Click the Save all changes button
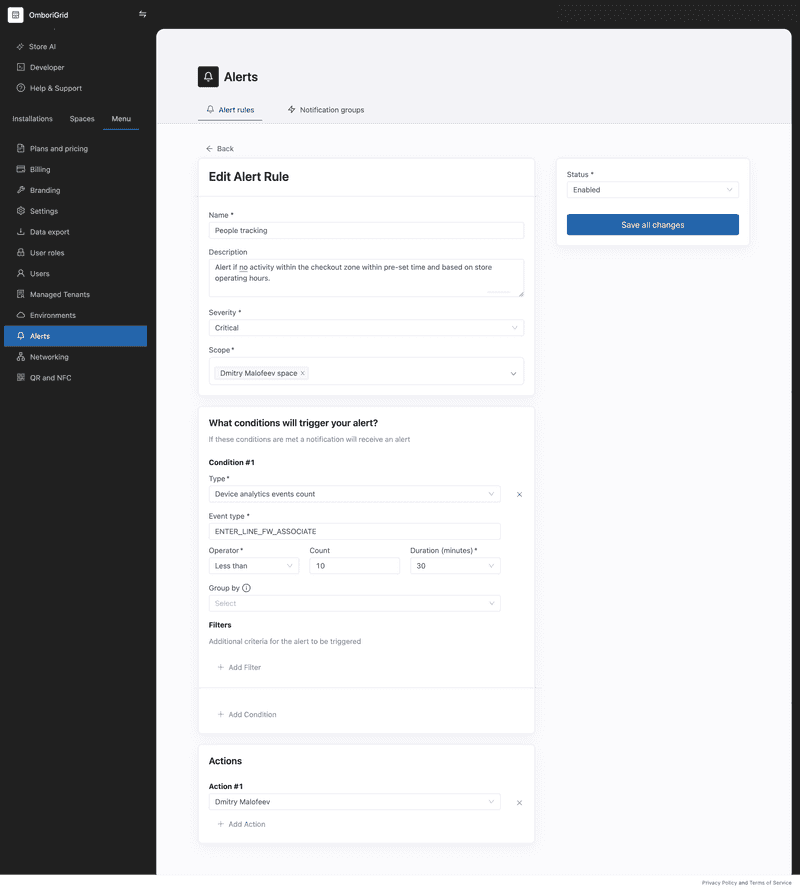This screenshot has height=891, width=800. (x=652, y=224)
